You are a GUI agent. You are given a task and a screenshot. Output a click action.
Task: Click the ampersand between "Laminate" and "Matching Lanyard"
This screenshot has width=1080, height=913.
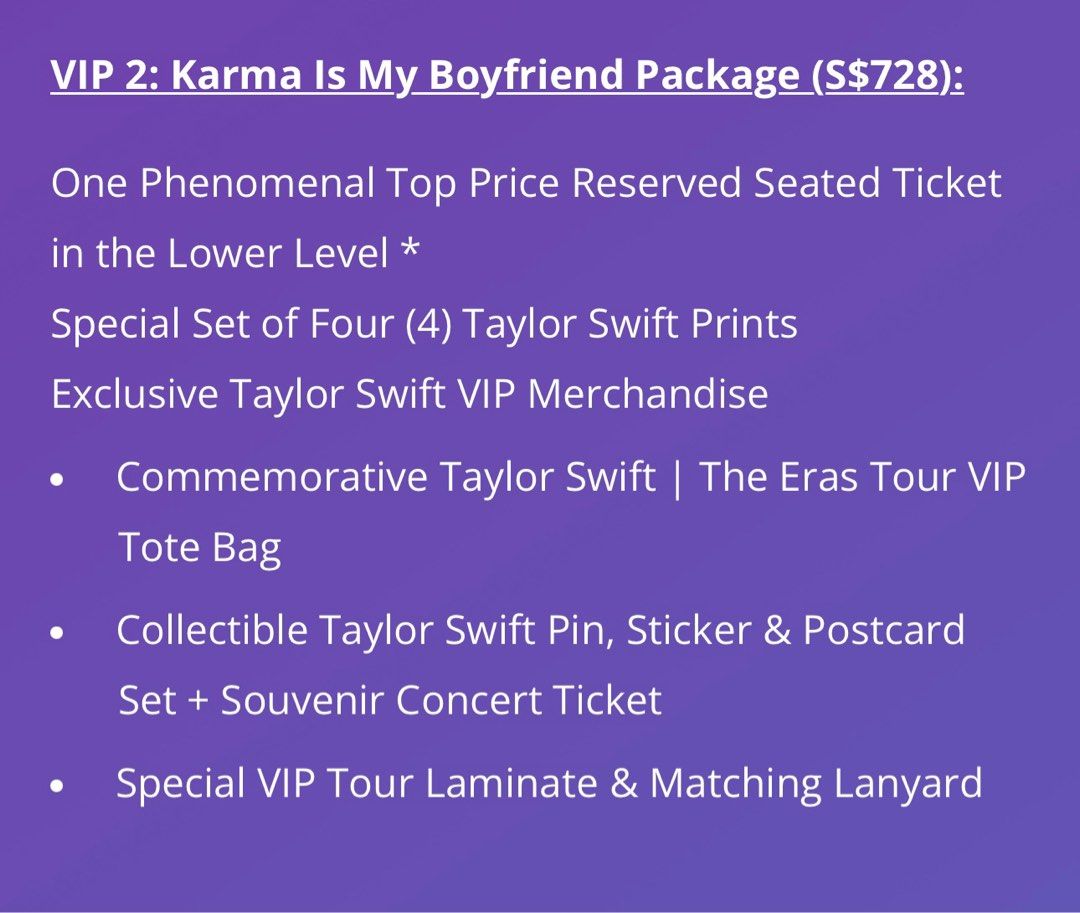[x=623, y=783]
